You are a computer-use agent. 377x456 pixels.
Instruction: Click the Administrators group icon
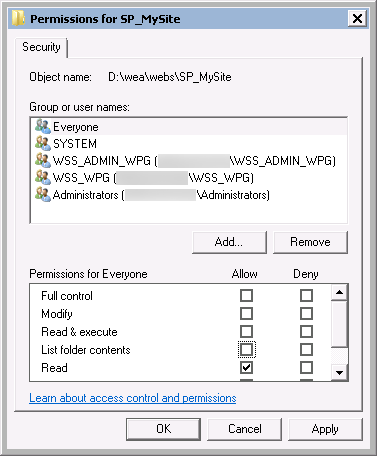tap(43, 195)
